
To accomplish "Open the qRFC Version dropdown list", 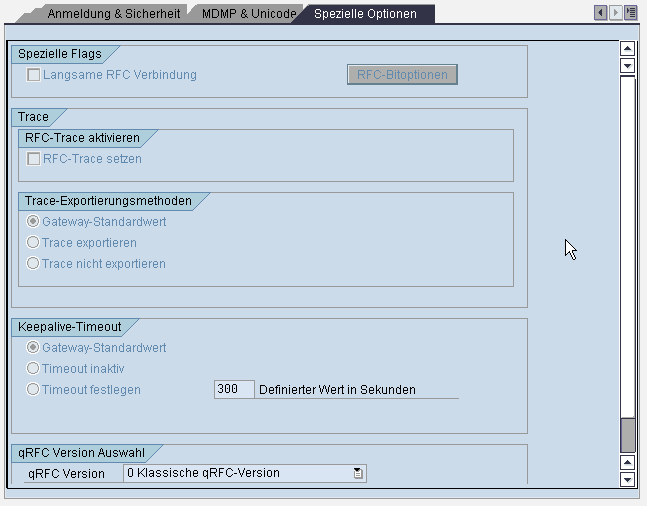I will [358, 473].
